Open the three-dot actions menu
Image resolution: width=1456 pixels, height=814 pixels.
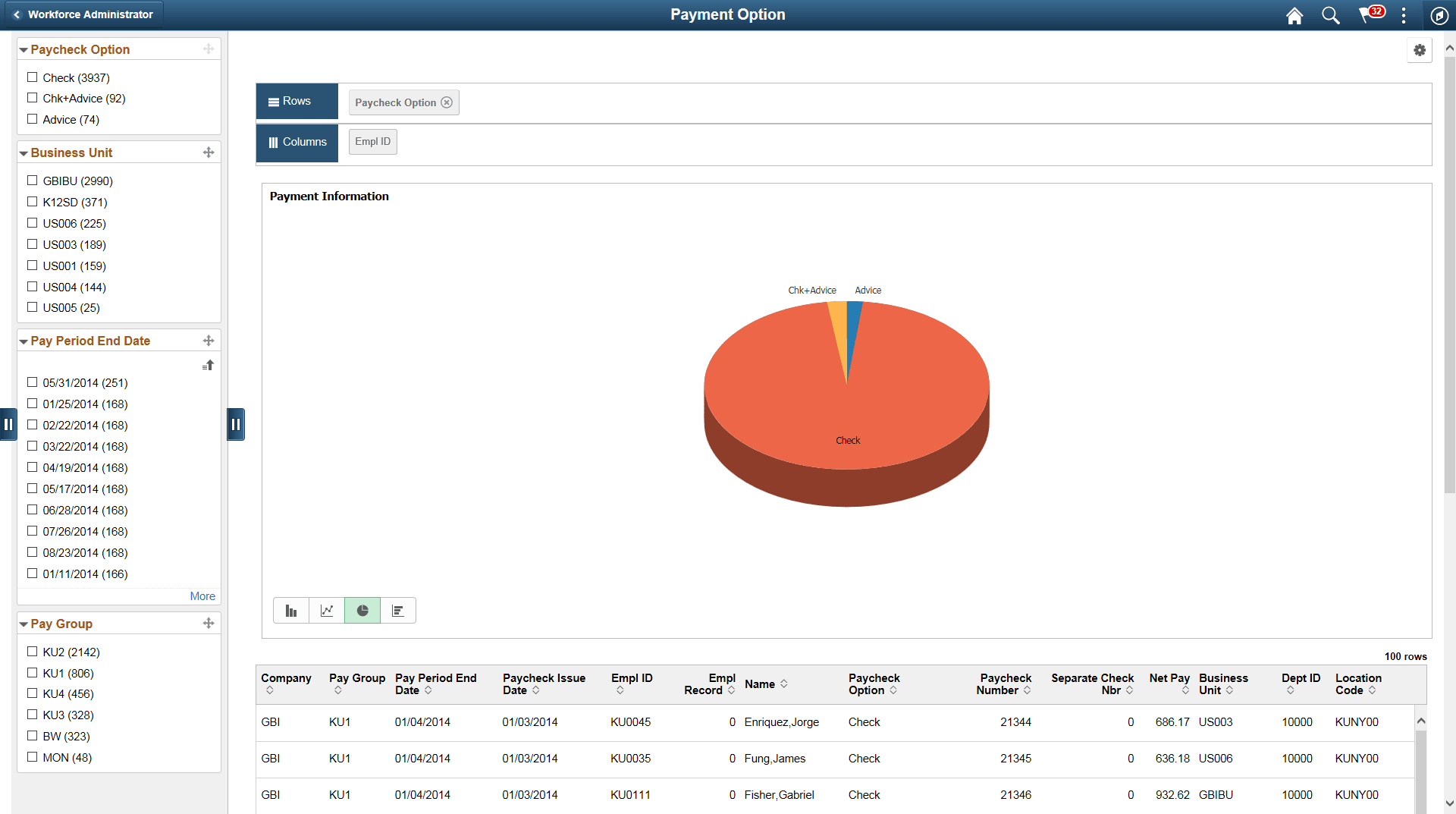click(x=1404, y=14)
